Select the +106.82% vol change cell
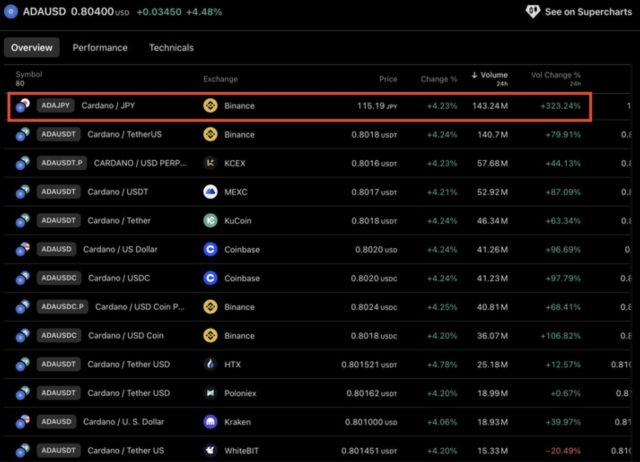This screenshot has height=462, width=640. point(560,336)
